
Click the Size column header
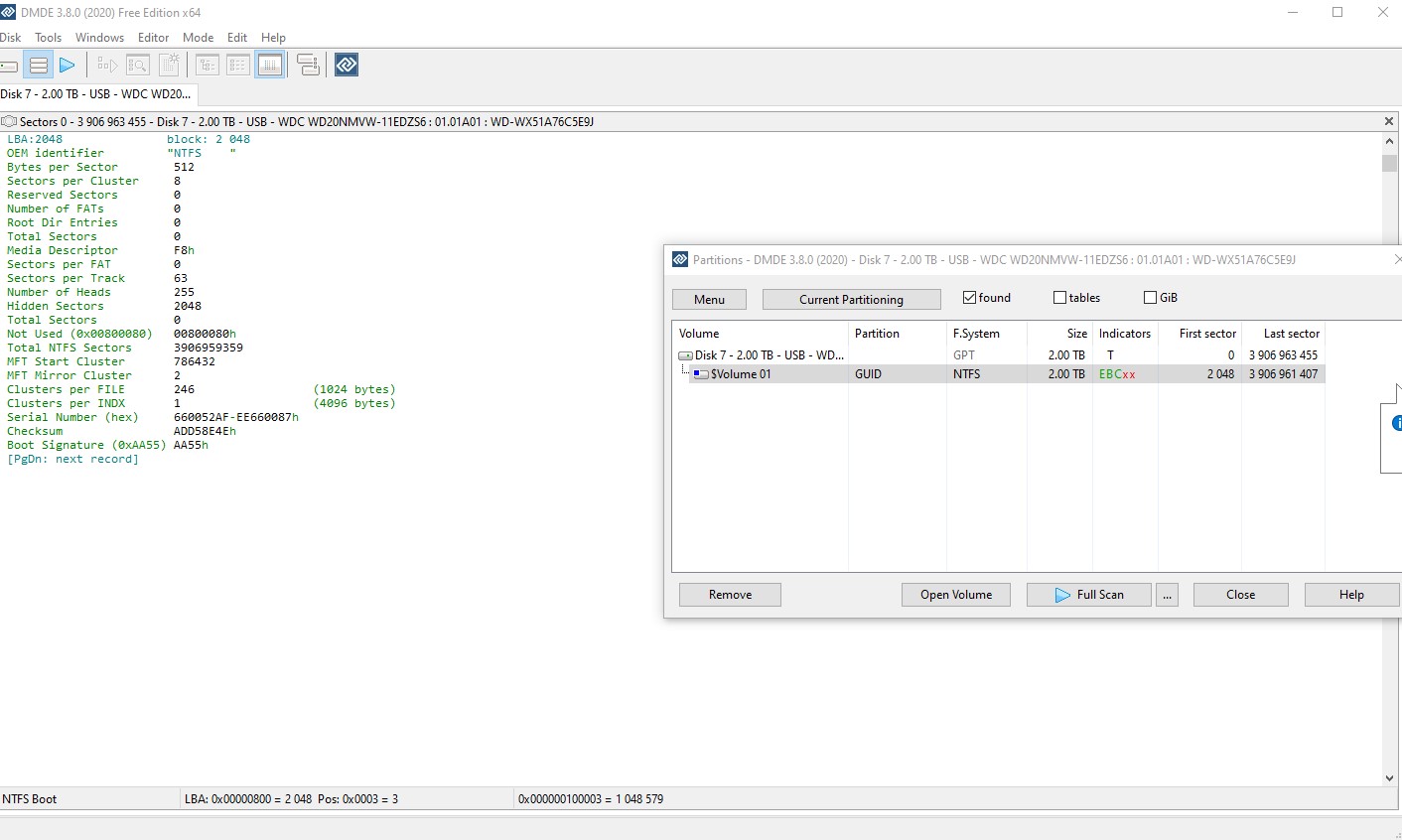1059,334
